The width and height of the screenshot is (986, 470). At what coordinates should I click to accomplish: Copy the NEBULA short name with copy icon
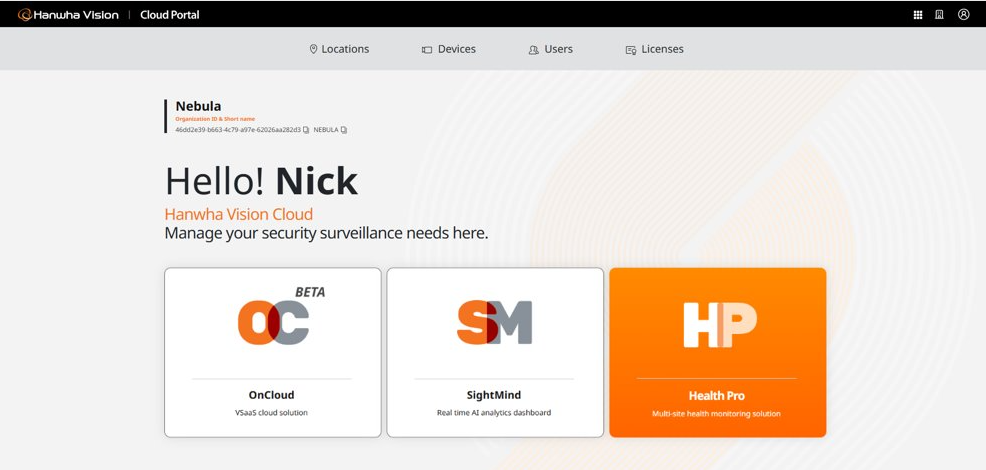344,130
